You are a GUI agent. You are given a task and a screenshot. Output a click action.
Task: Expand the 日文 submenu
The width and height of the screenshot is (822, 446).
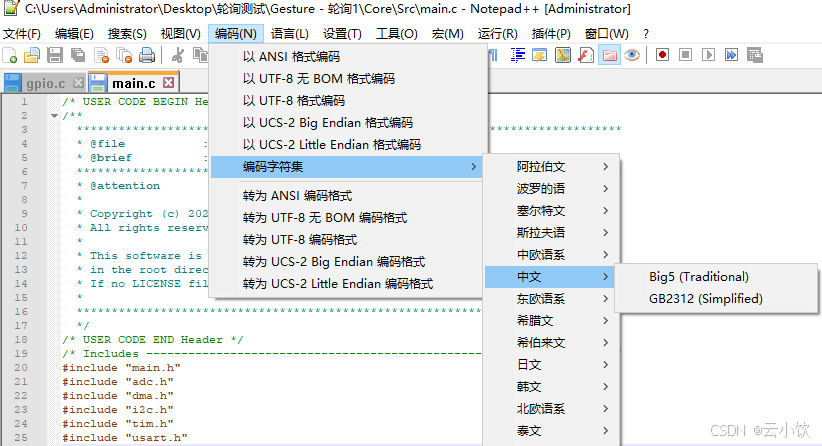pos(551,365)
